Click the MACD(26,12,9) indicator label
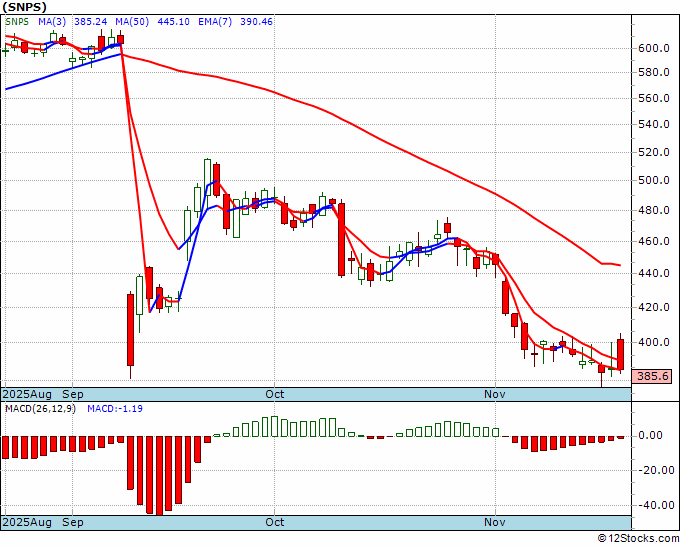This screenshot has height=546, width=680. click(x=40, y=409)
